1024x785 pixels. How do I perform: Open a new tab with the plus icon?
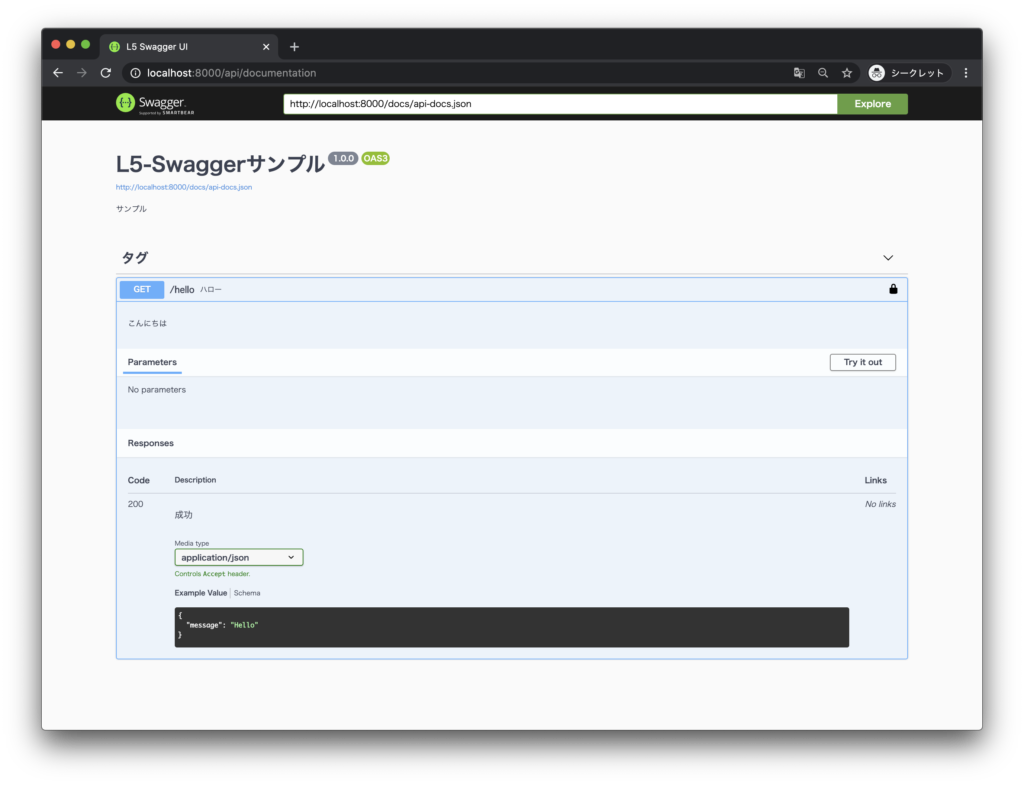click(294, 46)
